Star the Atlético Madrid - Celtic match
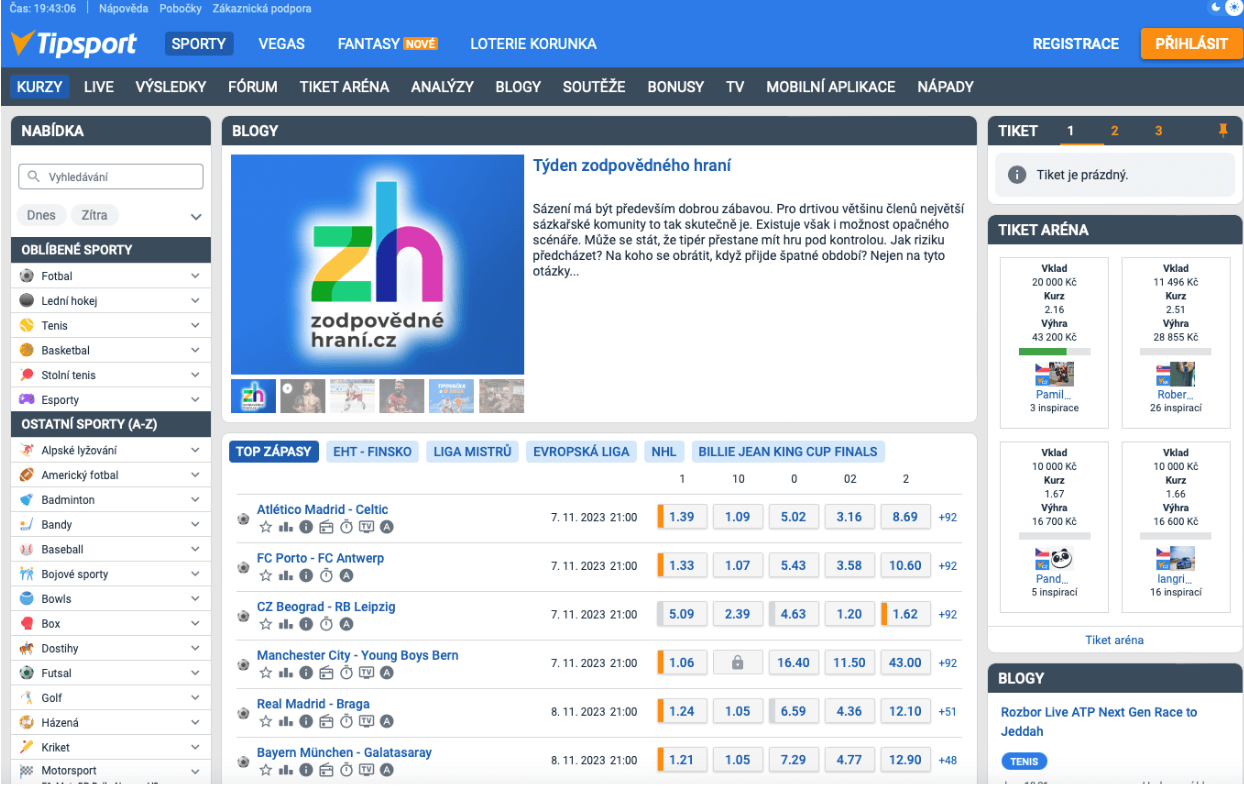This screenshot has width=1244, height=786. point(266,527)
